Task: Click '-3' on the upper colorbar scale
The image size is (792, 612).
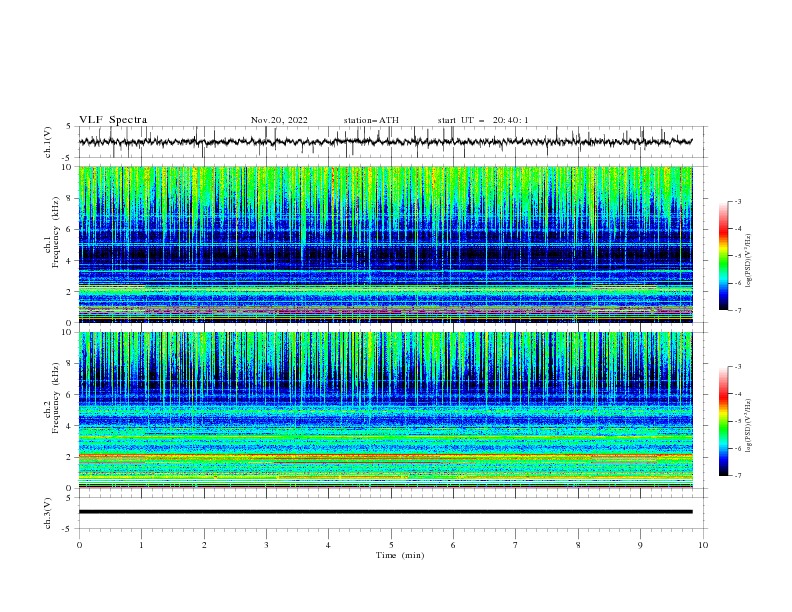Action: [x=738, y=201]
